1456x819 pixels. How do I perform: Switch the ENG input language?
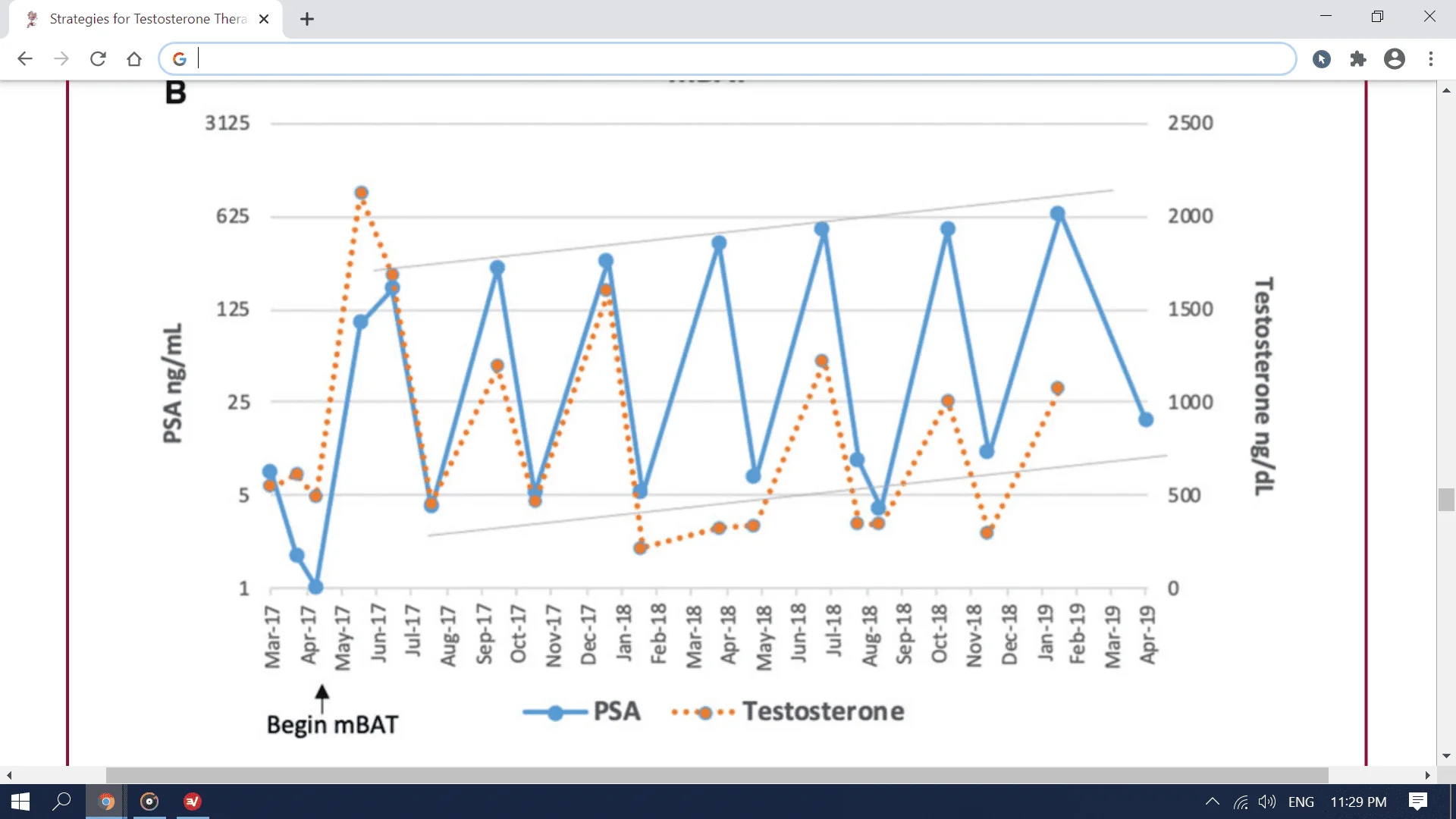[x=1301, y=802]
